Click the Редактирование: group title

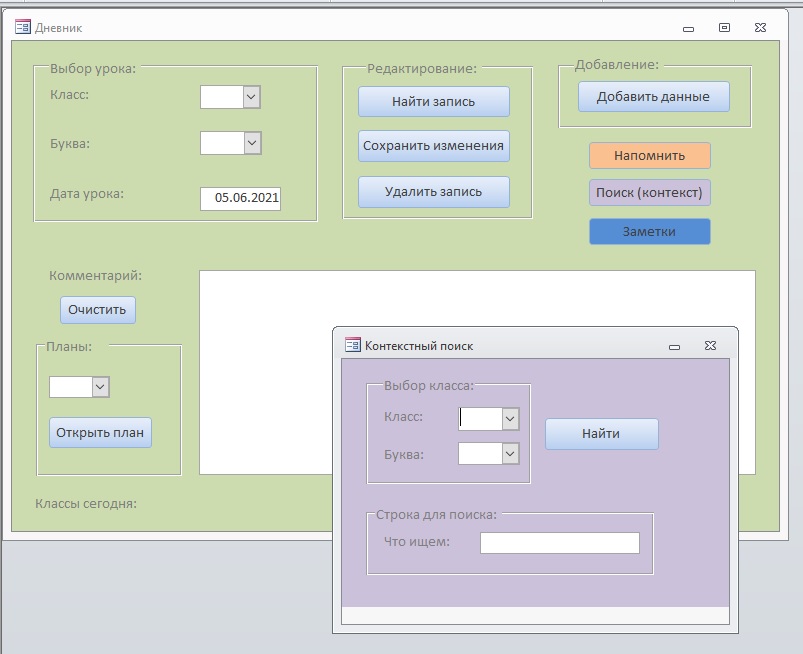tap(422, 69)
